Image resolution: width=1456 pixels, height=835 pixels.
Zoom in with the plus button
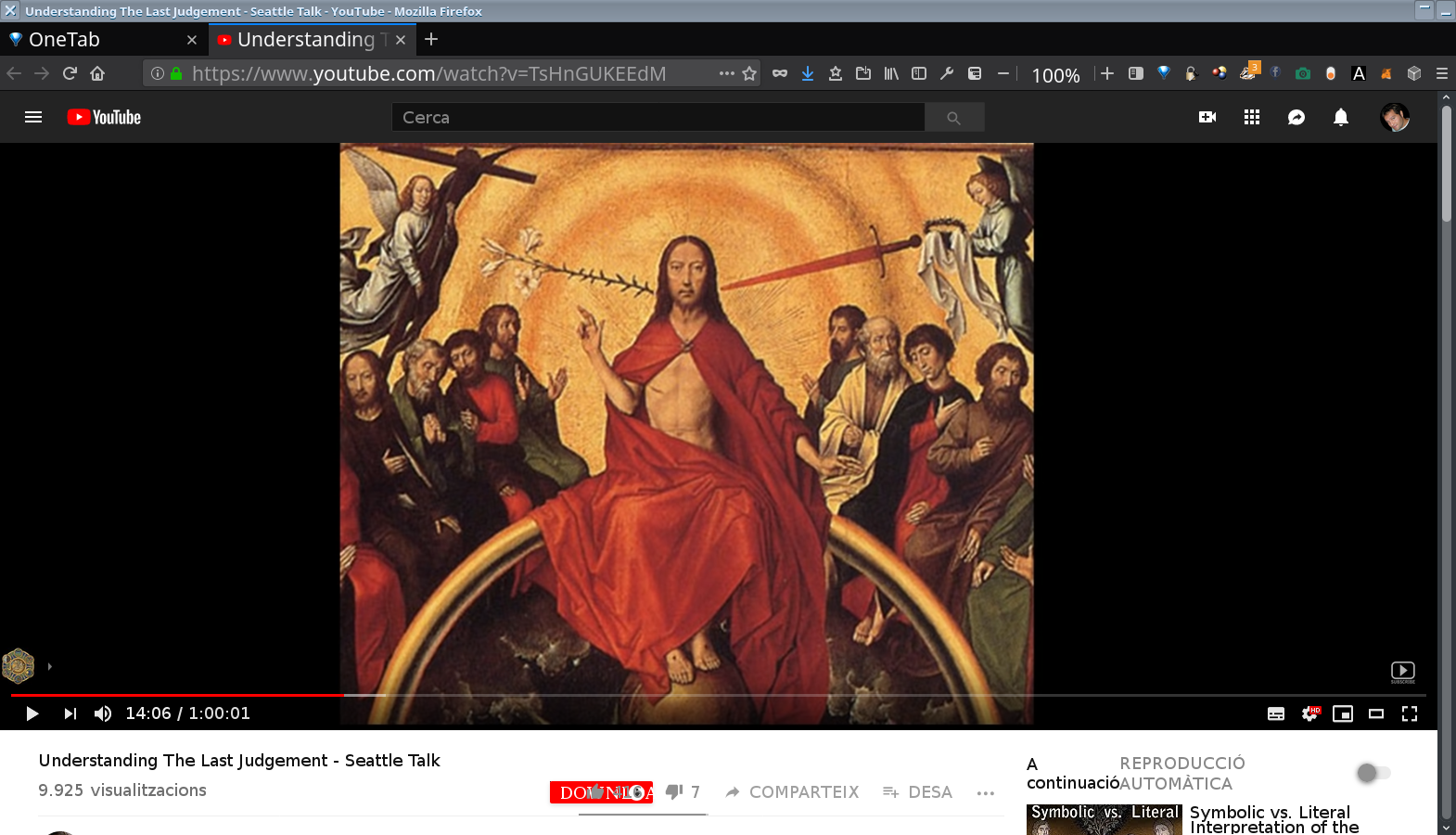click(1107, 73)
